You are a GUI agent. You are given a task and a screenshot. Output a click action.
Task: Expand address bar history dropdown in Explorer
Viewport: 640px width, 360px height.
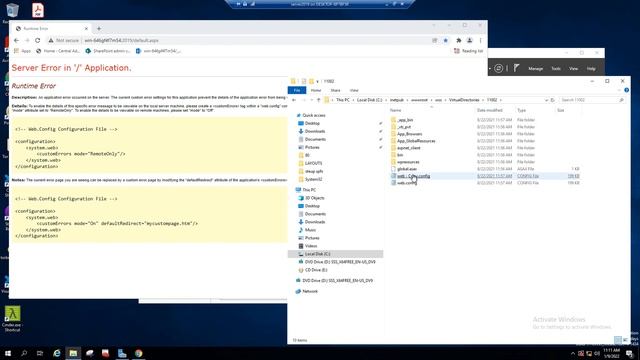coord(546,100)
